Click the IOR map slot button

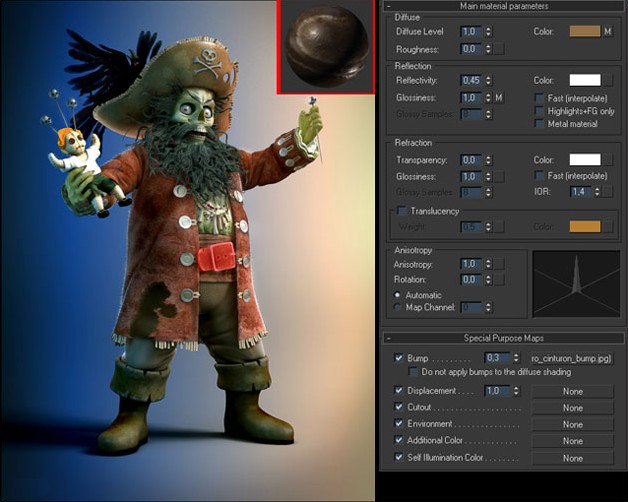click(x=608, y=191)
